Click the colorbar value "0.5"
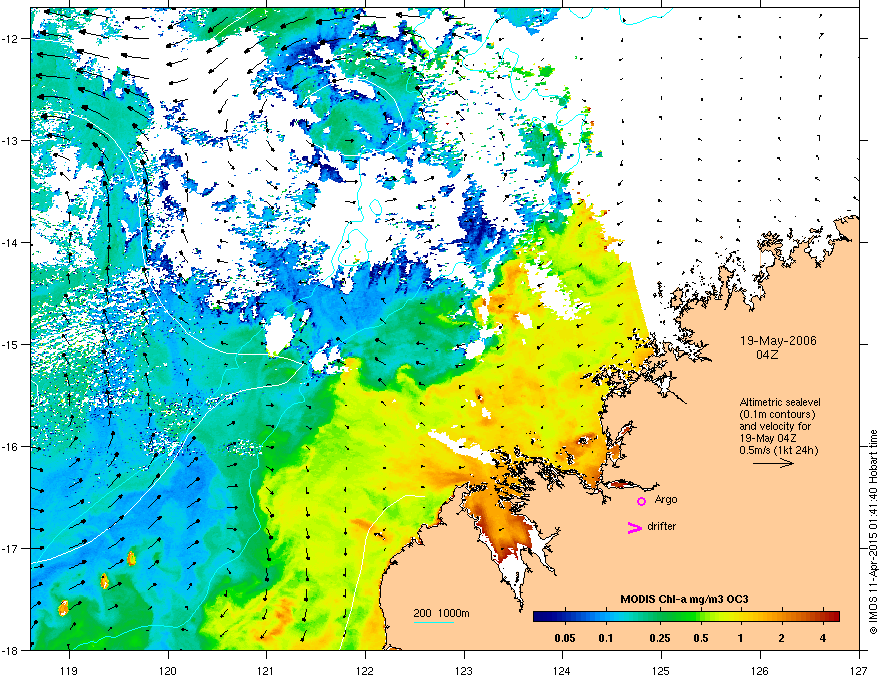Screen dimensions: 880x680 (700, 638)
